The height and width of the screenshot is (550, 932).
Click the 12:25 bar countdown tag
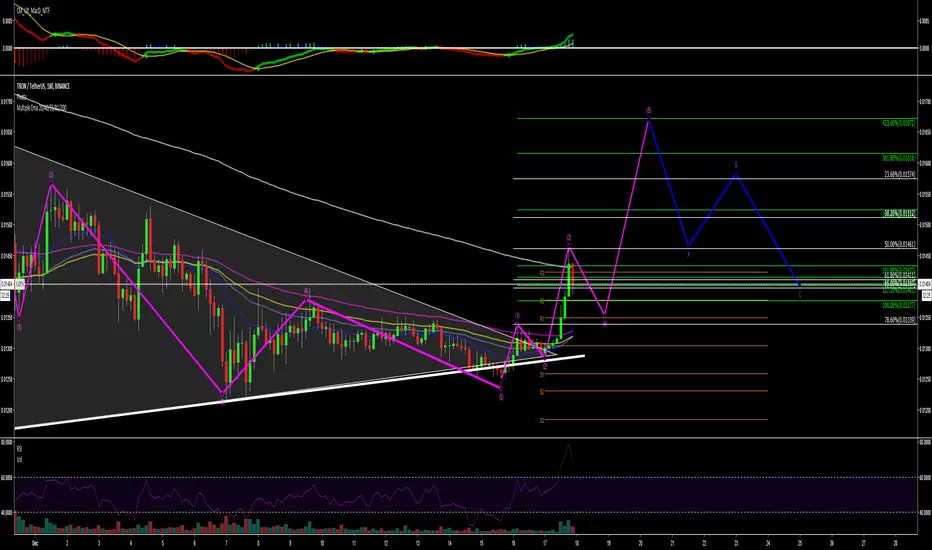coord(925,294)
